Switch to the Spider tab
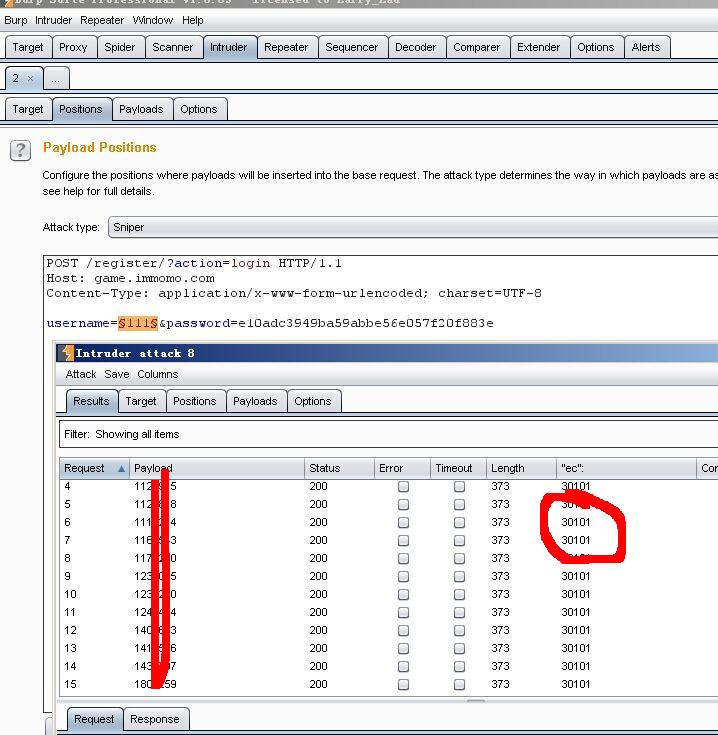Screen dimensions: 718x735 coord(120,47)
